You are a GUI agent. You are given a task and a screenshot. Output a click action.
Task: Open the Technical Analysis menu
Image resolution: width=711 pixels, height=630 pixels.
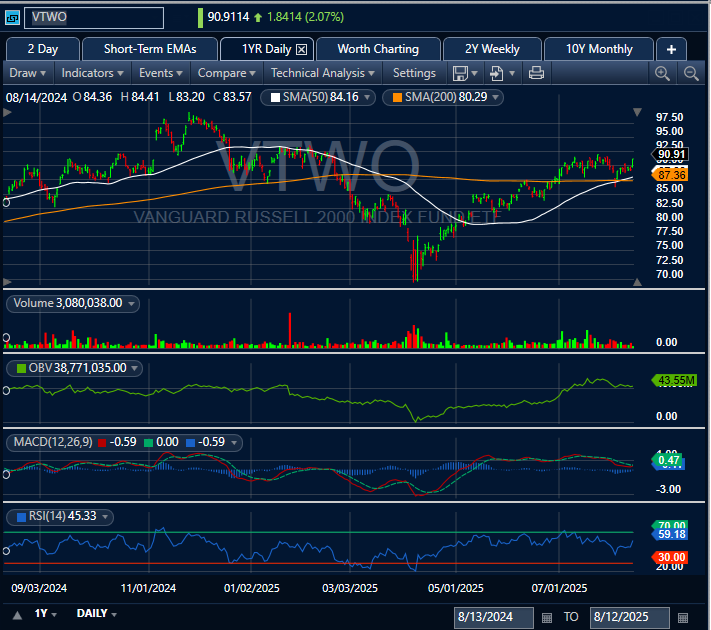(324, 73)
